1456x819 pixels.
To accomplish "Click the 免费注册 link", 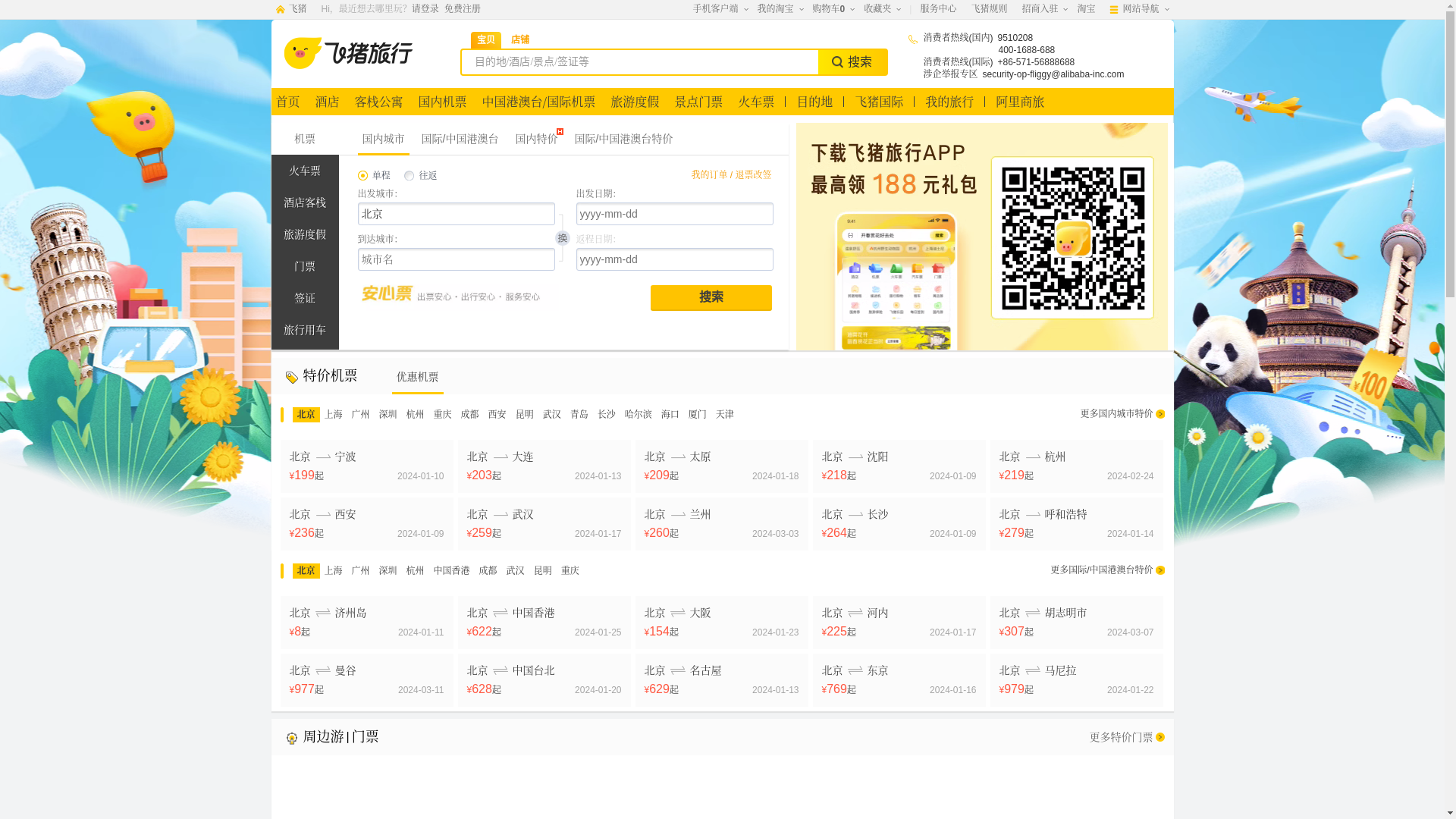I will 463,9.
